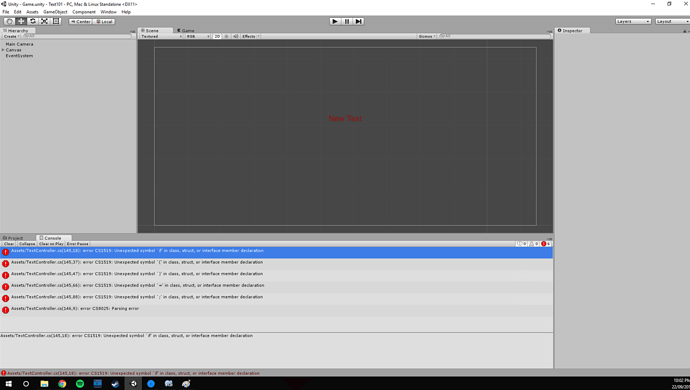Open the Textured draw mode dropdown
This screenshot has height=390, width=690.
(x=161, y=37)
